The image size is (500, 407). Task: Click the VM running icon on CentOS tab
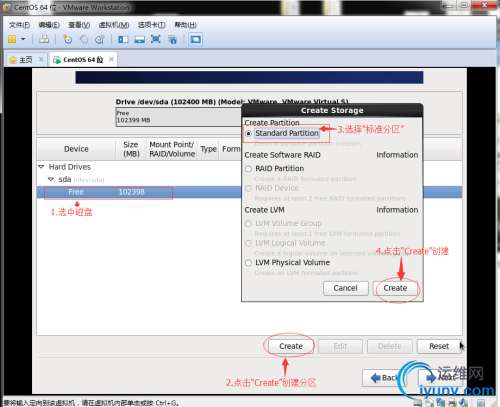(57, 60)
